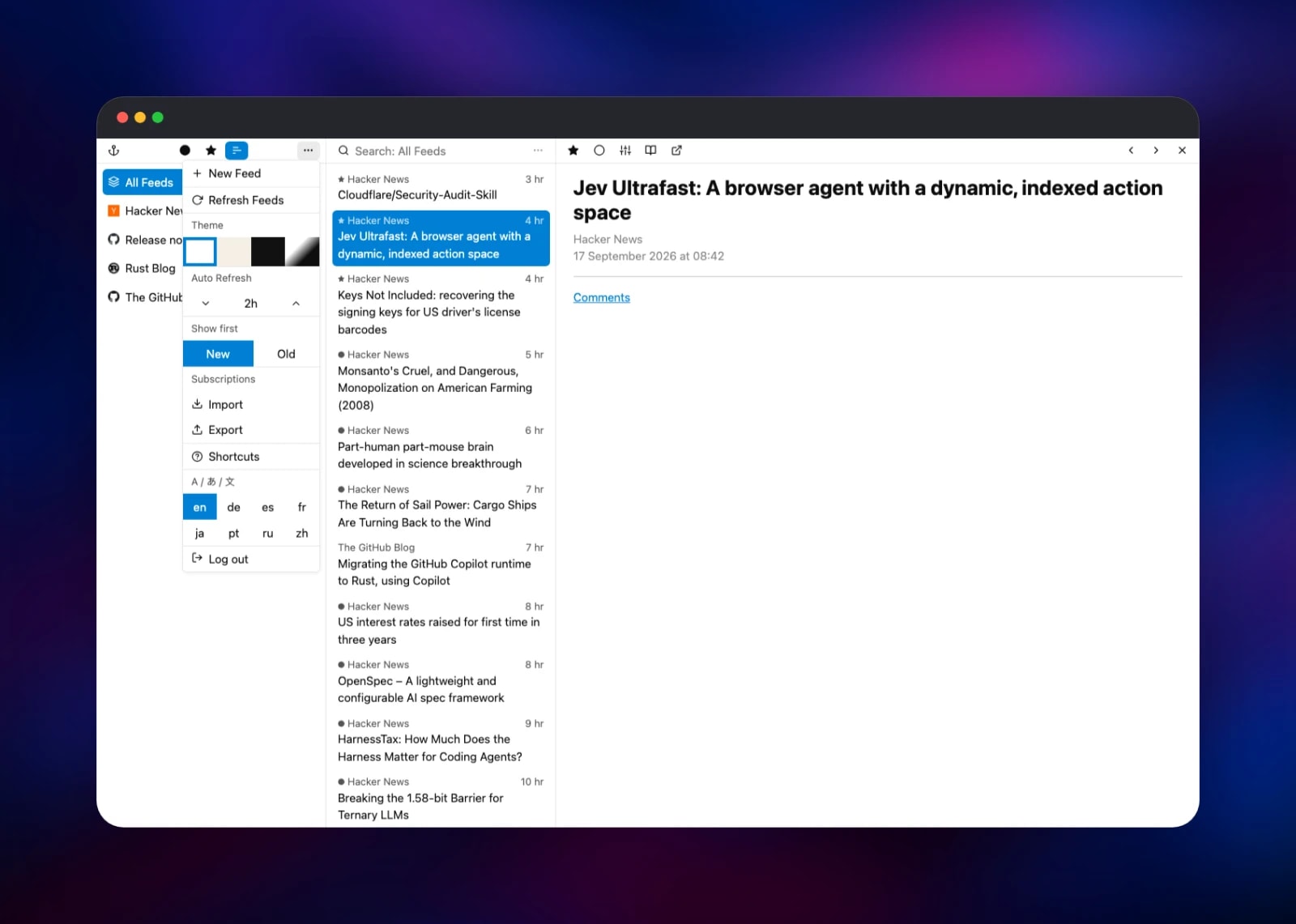Select Hacker News feed in sidebar

pyautogui.click(x=144, y=211)
